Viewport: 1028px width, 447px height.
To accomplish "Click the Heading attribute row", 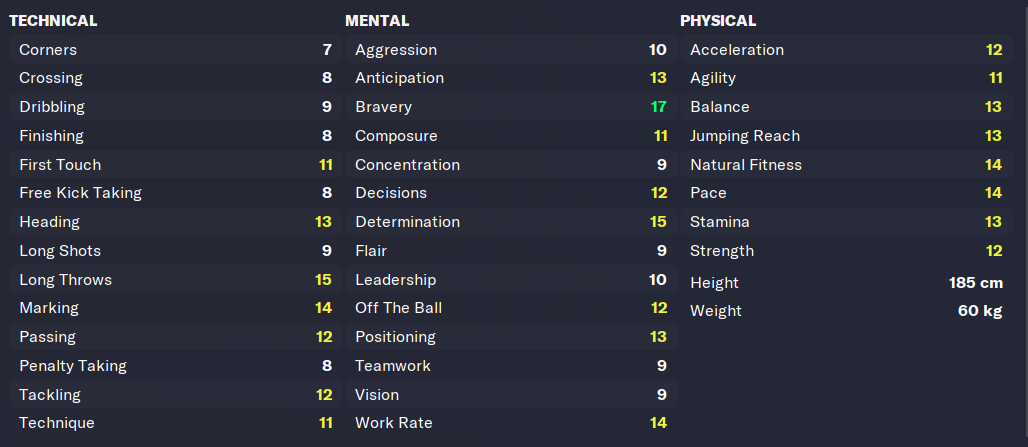I will [x=175, y=222].
